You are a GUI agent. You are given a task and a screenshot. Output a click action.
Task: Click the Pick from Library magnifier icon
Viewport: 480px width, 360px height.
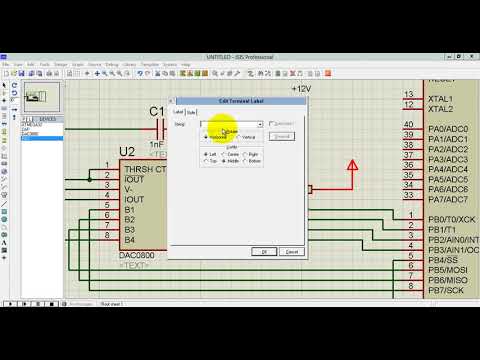click(215, 73)
